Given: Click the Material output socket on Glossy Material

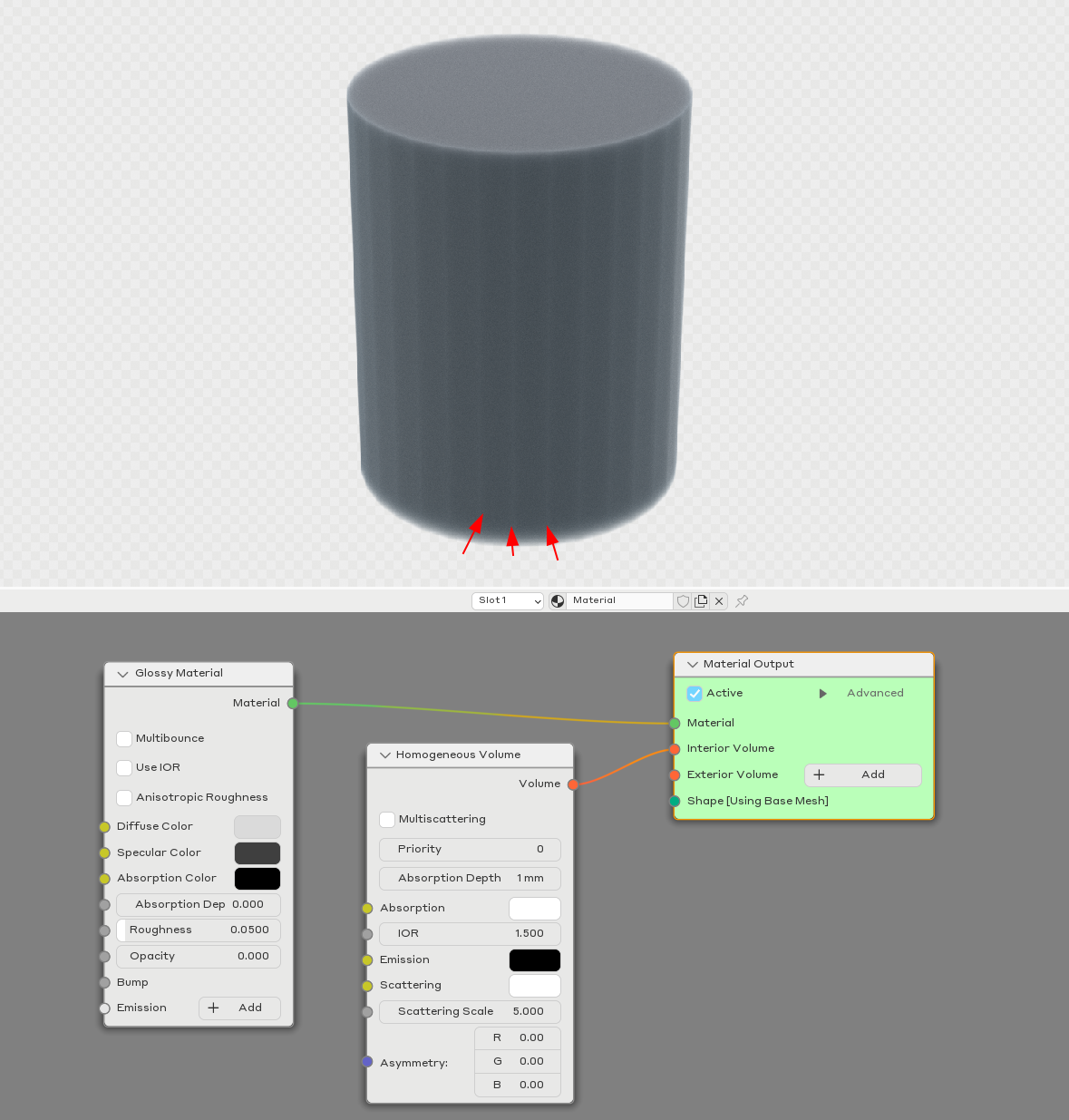Looking at the screenshot, I should point(292,703).
